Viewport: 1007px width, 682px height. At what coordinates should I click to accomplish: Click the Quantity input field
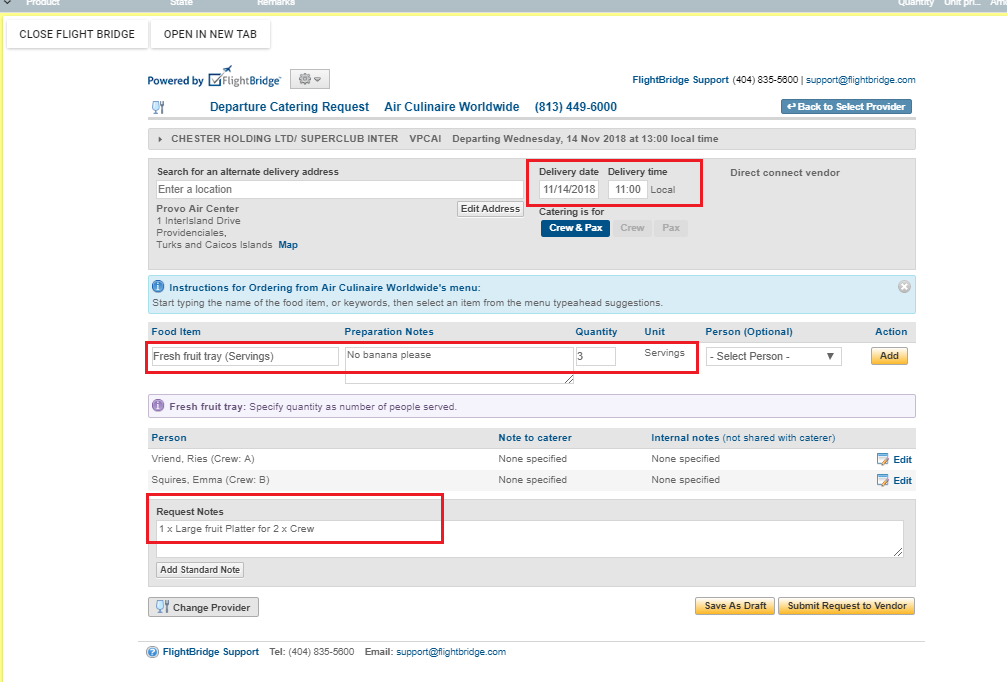[x=596, y=356]
